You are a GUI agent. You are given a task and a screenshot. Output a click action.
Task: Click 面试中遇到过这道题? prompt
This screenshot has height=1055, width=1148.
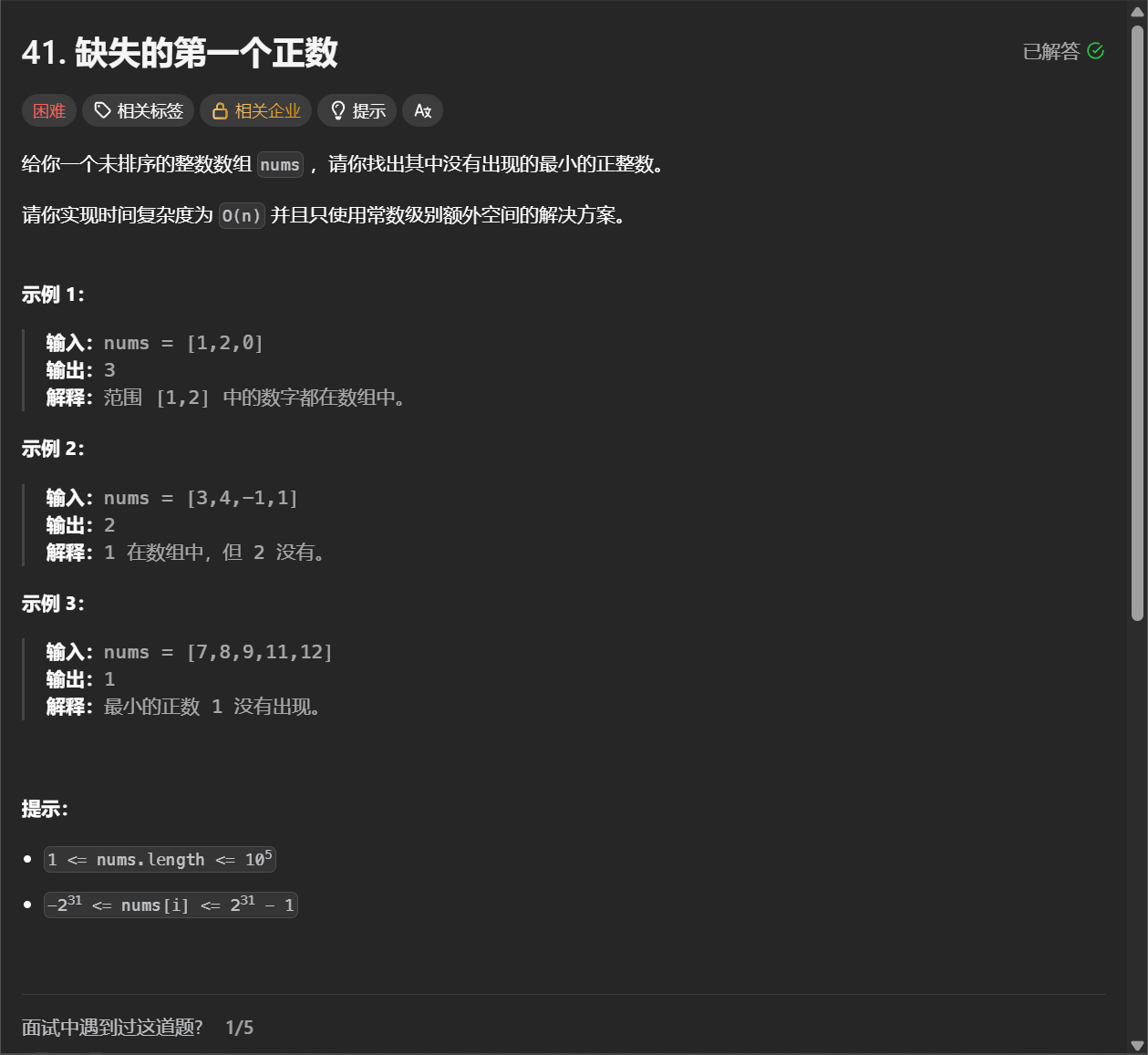click(x=111, y=1027)
